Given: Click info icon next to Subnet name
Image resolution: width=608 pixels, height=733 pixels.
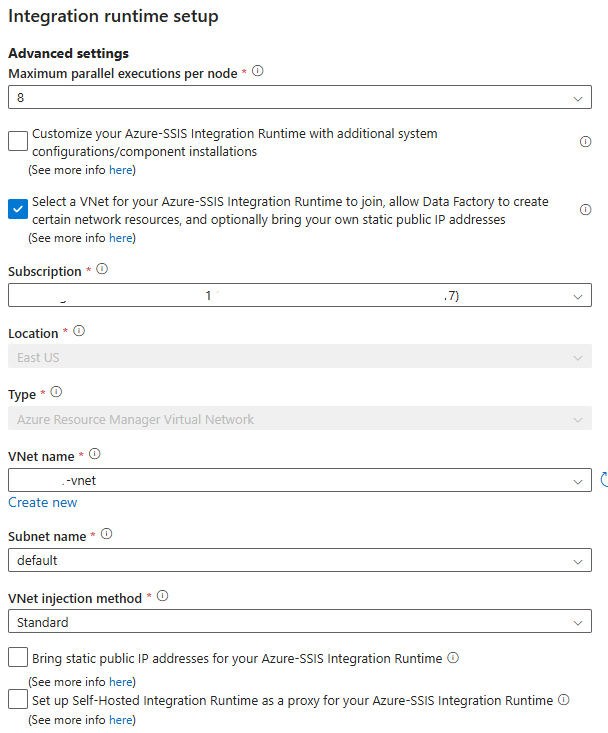Looking at the screenshot, I should click(107, 534).
